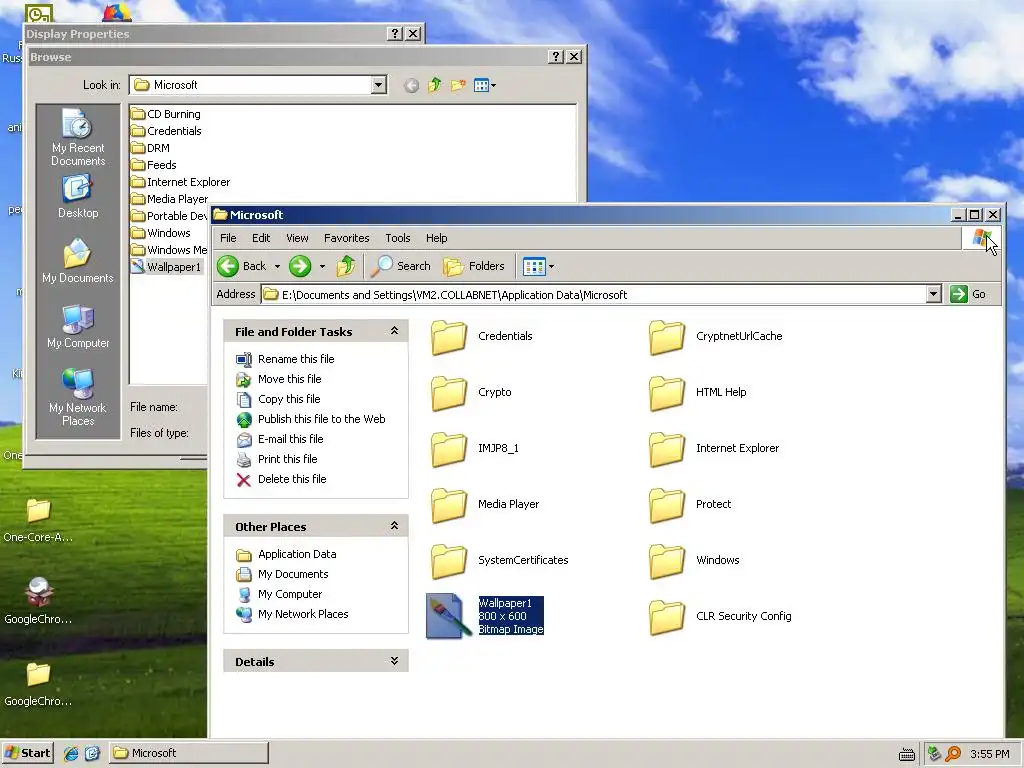Open Forward button history dropdown arrow

pos(322,266)
